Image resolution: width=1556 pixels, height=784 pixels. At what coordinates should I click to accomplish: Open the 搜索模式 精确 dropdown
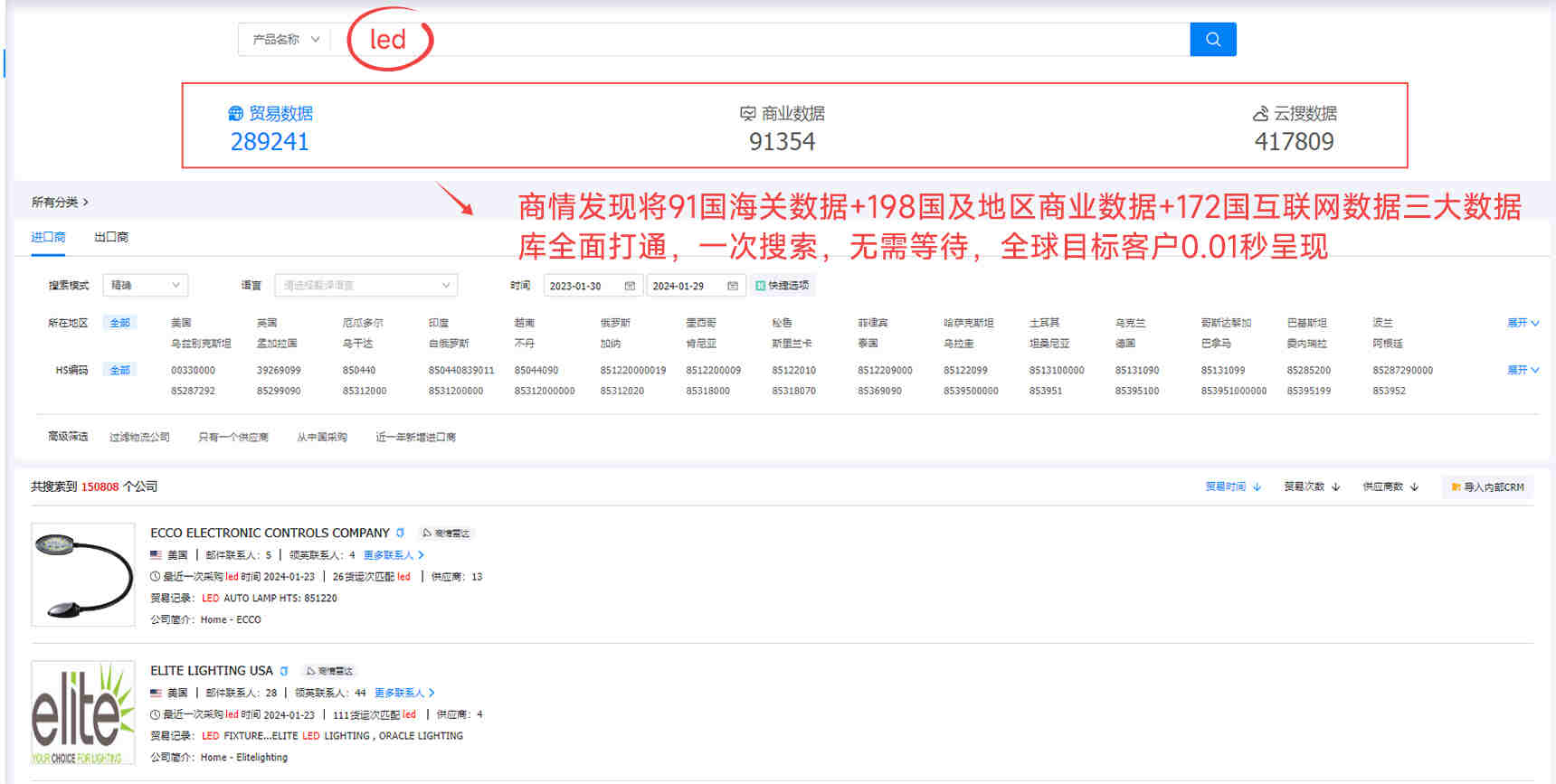pyautogui.click(x=146, y=285)
